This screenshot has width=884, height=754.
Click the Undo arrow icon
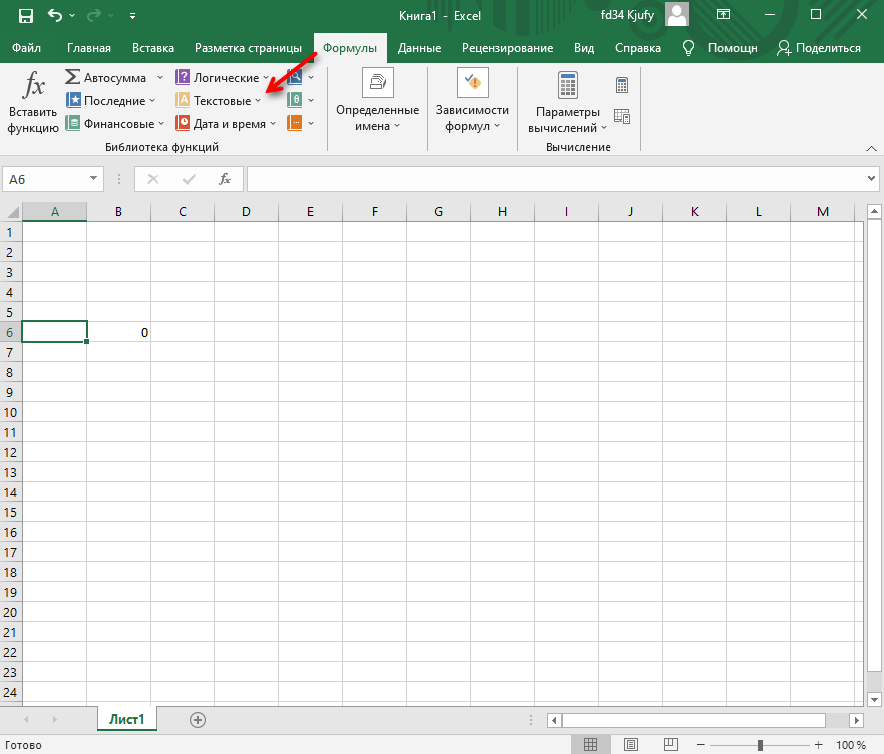pyautogui.click(x=55, y=15)
